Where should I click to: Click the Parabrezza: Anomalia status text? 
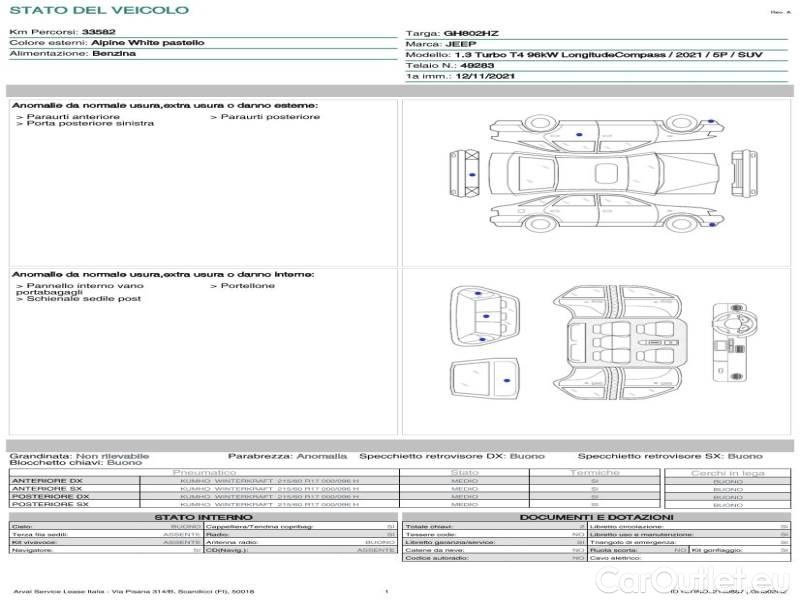pos(288,455)
